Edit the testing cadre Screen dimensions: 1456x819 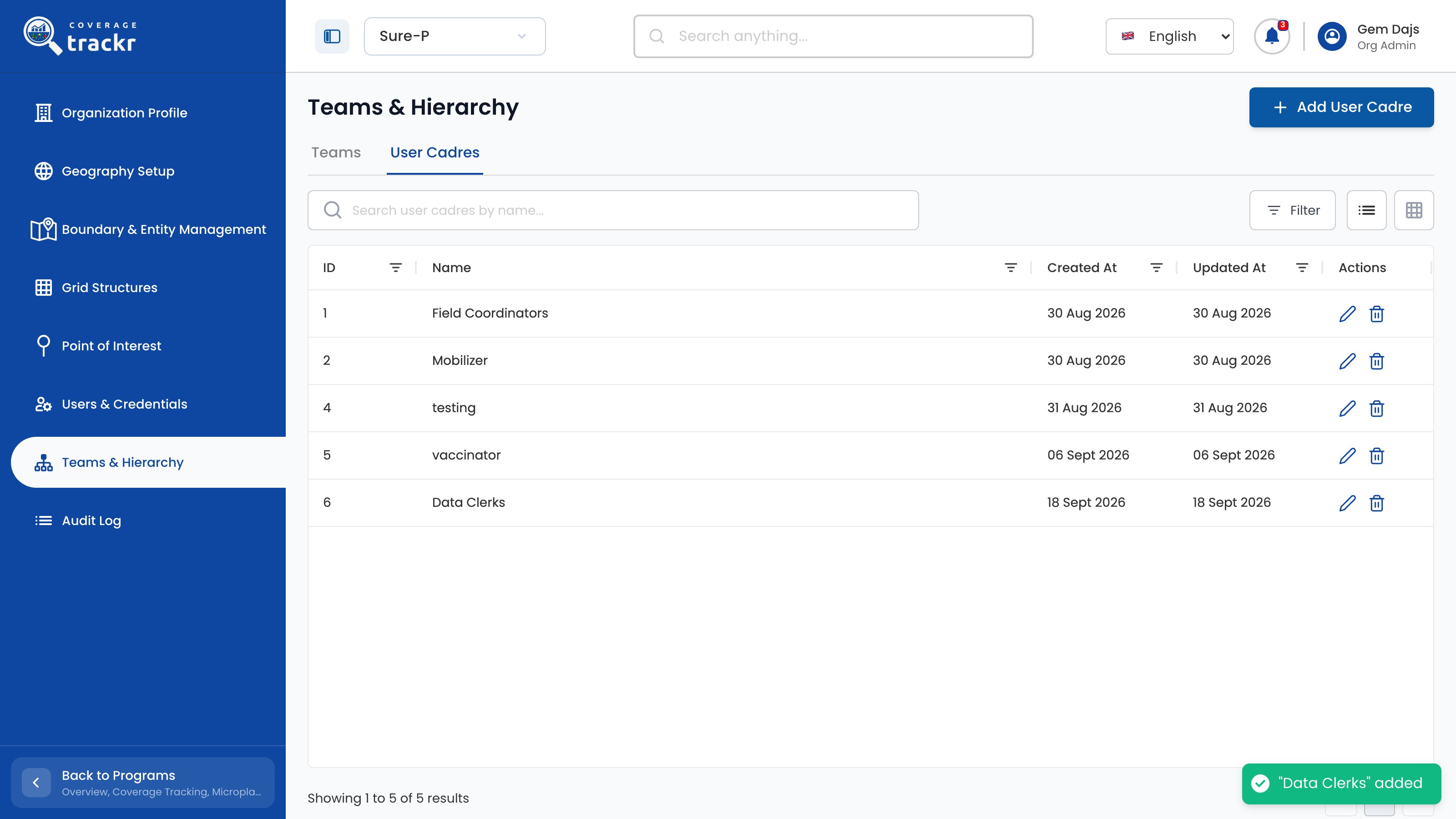tap(1347, 408)
